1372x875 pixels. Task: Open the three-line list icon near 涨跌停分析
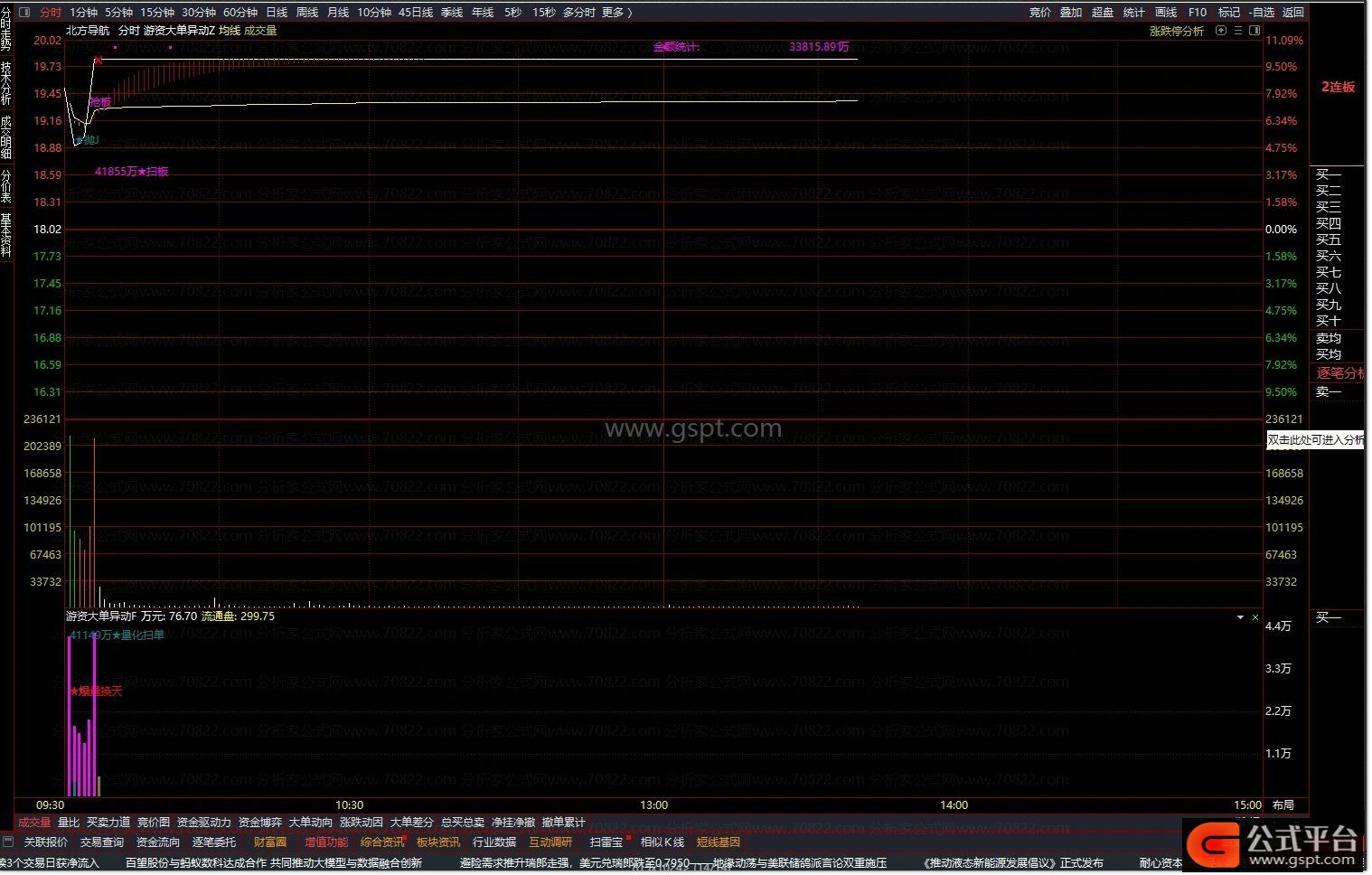tap(1237, 31)
